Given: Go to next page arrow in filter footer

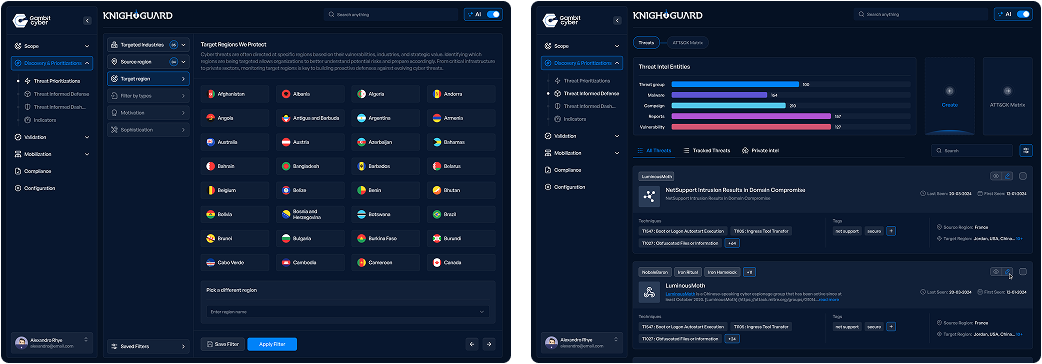Looking at the screenshot, I should 489,344.
